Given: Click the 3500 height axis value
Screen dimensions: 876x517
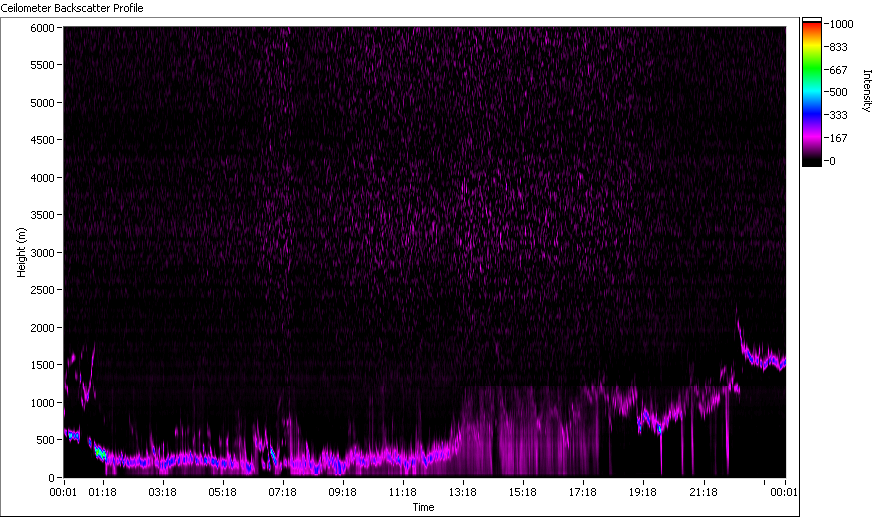Looking at the screenshot, I should 42,215.
